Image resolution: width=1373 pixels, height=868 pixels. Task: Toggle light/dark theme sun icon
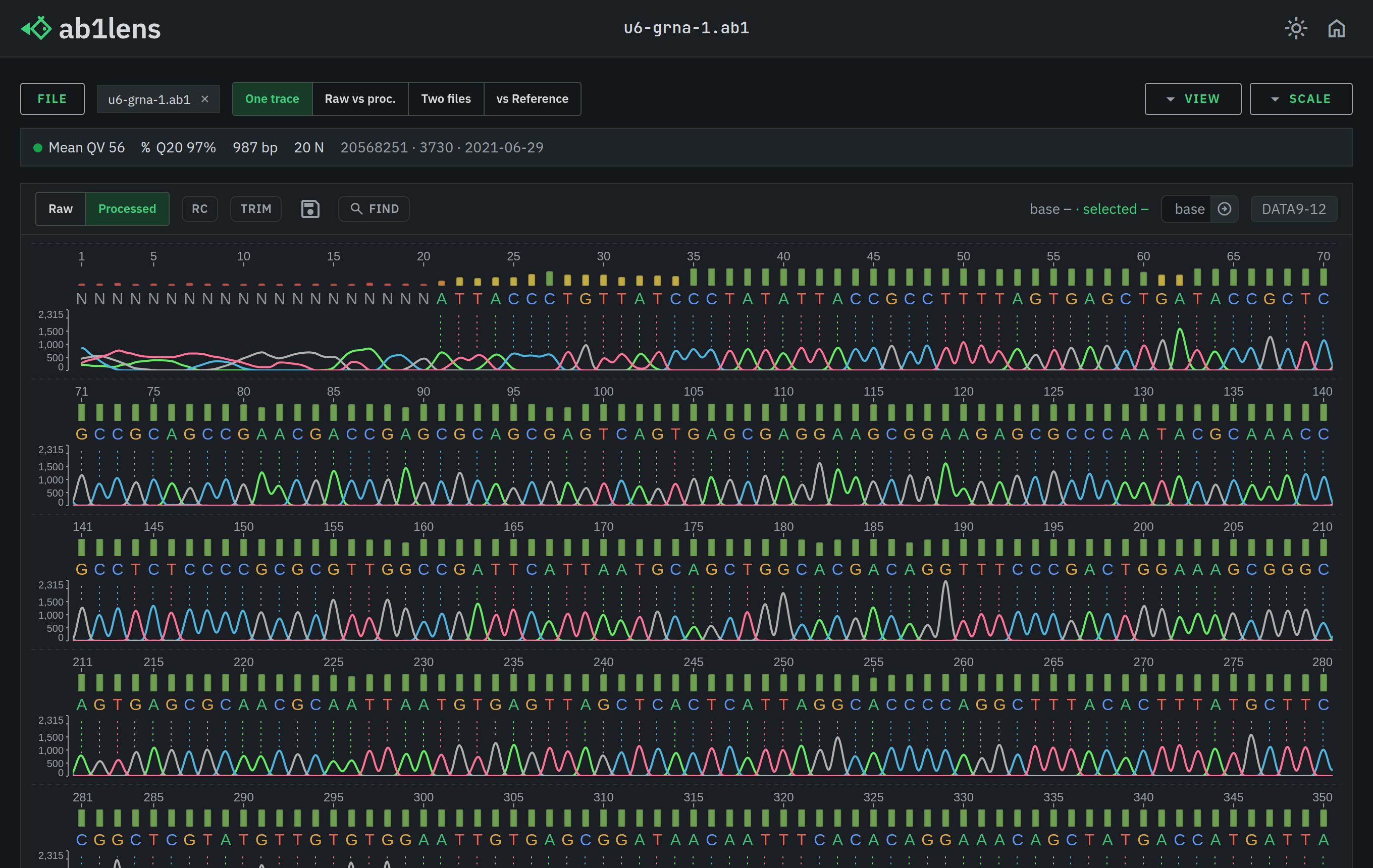click(1296, 28)
